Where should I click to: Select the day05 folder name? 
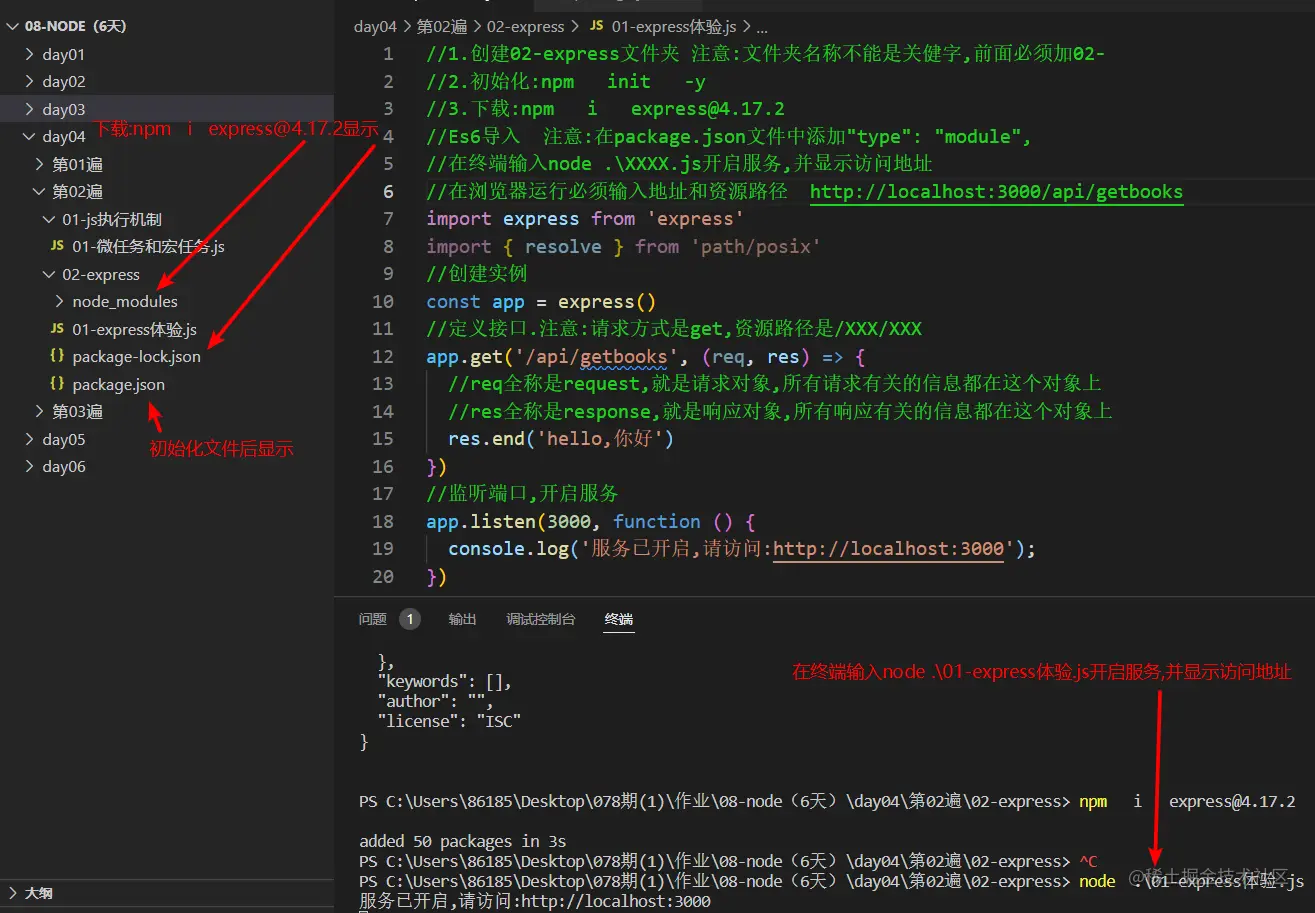coord(64,439)
